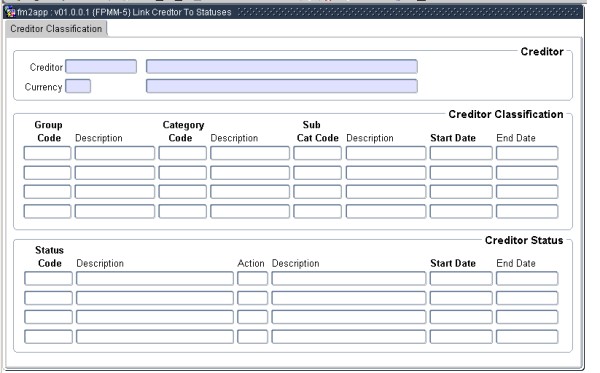Click first row Sub Cat Code field
Image resolution: width=600 pixels, height=373 pixels.
click(x=318, y=153)
